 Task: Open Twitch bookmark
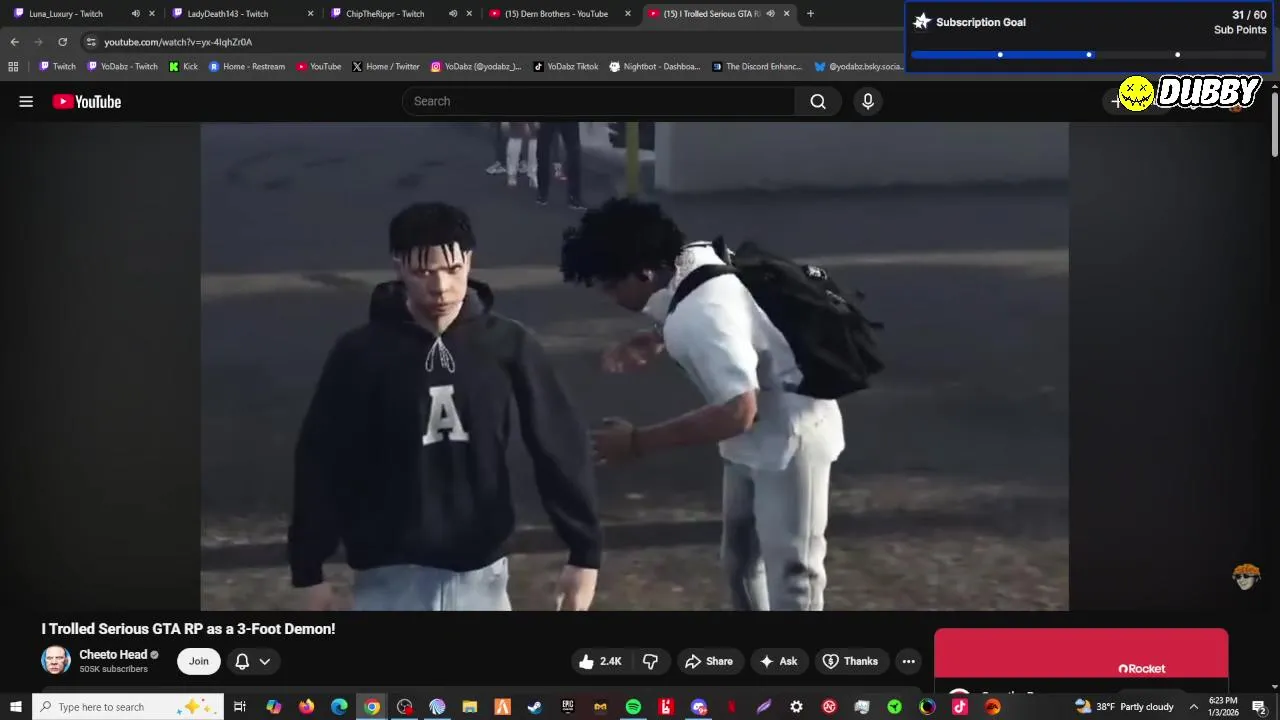(x=57, y=67)
